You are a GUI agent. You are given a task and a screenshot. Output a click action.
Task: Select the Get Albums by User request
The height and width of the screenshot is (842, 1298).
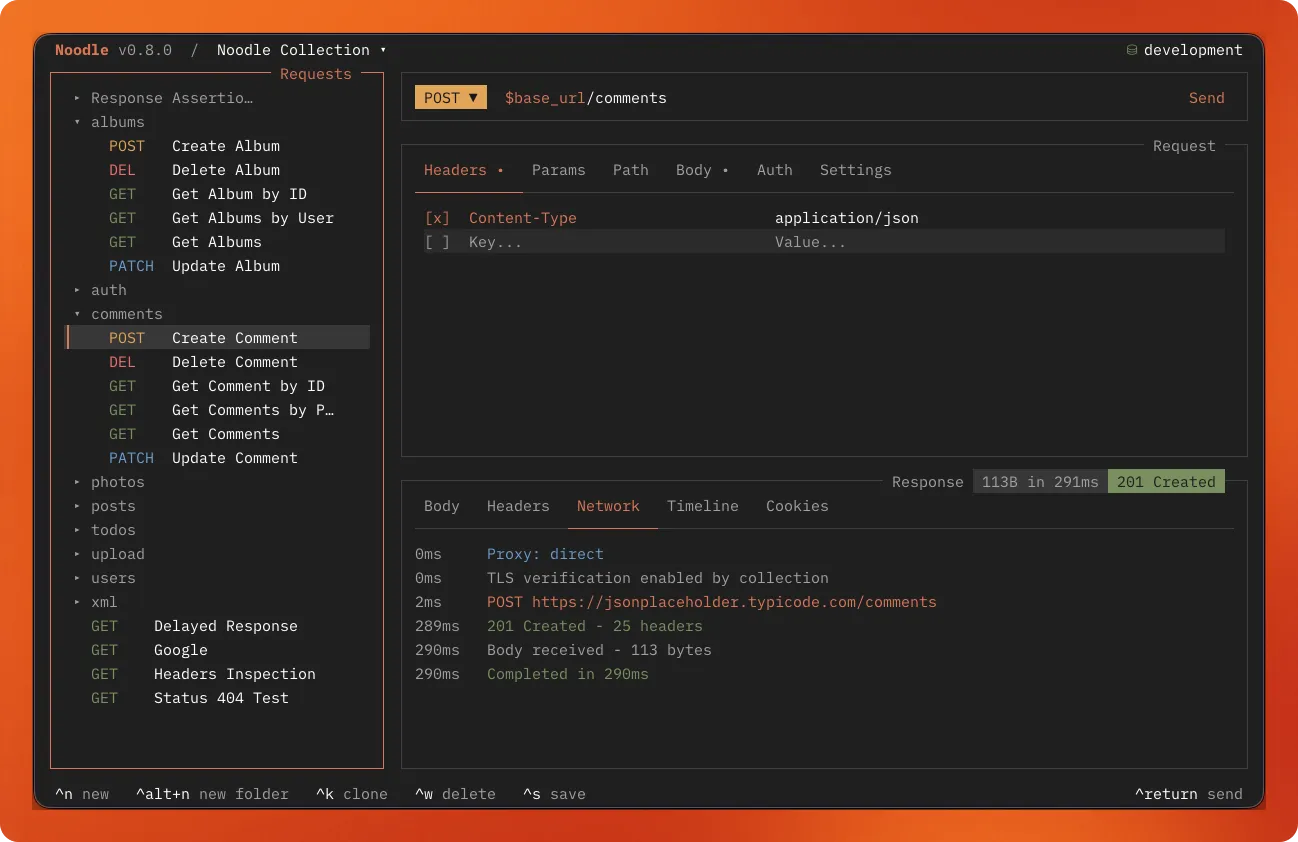tap(218, 218)
